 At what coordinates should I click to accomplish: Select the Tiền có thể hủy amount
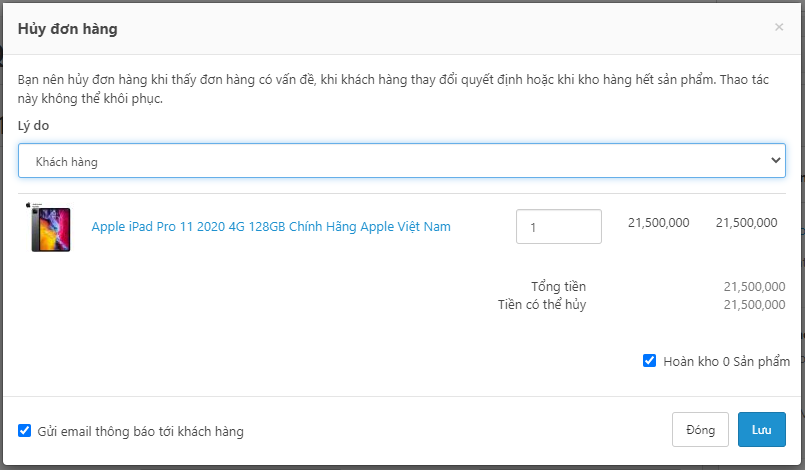point(754,305)
